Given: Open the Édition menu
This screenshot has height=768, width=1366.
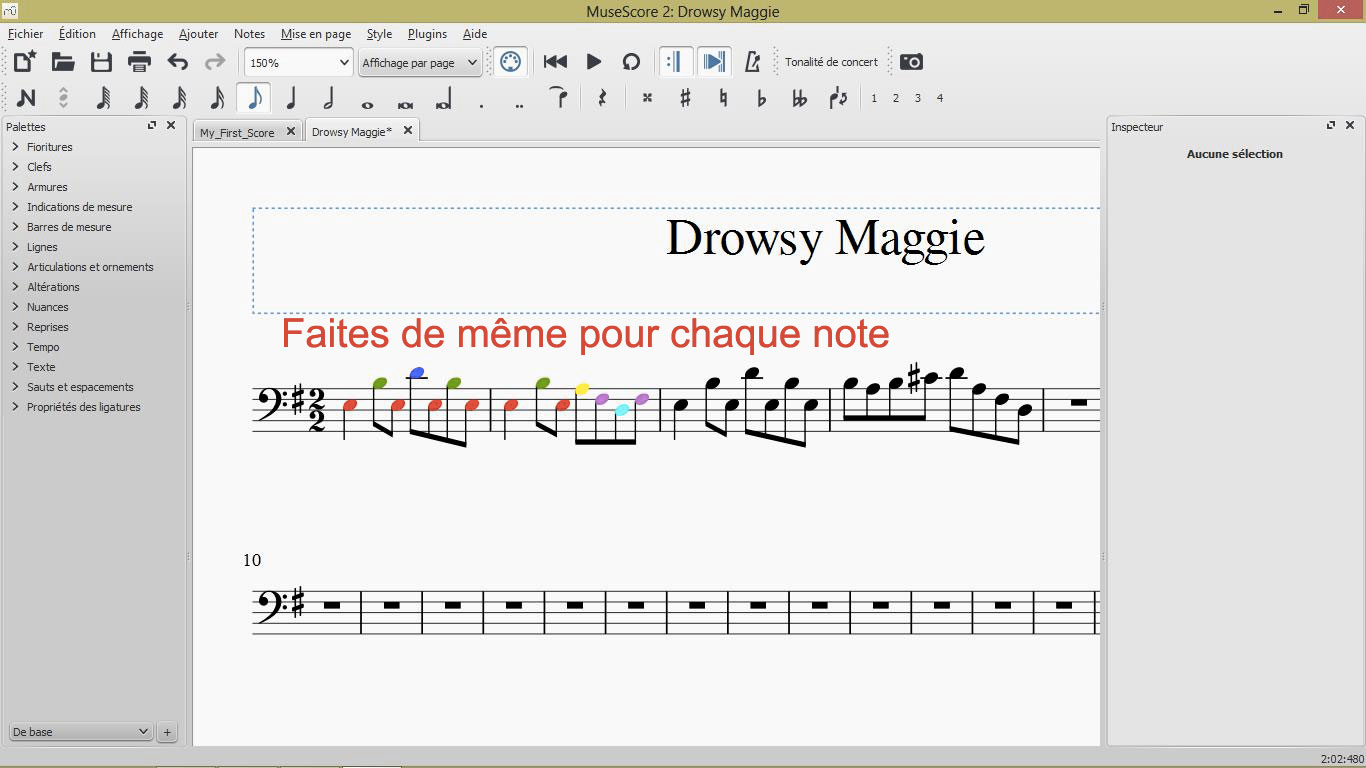Looking at the screenshot, I should pos(77,34).
